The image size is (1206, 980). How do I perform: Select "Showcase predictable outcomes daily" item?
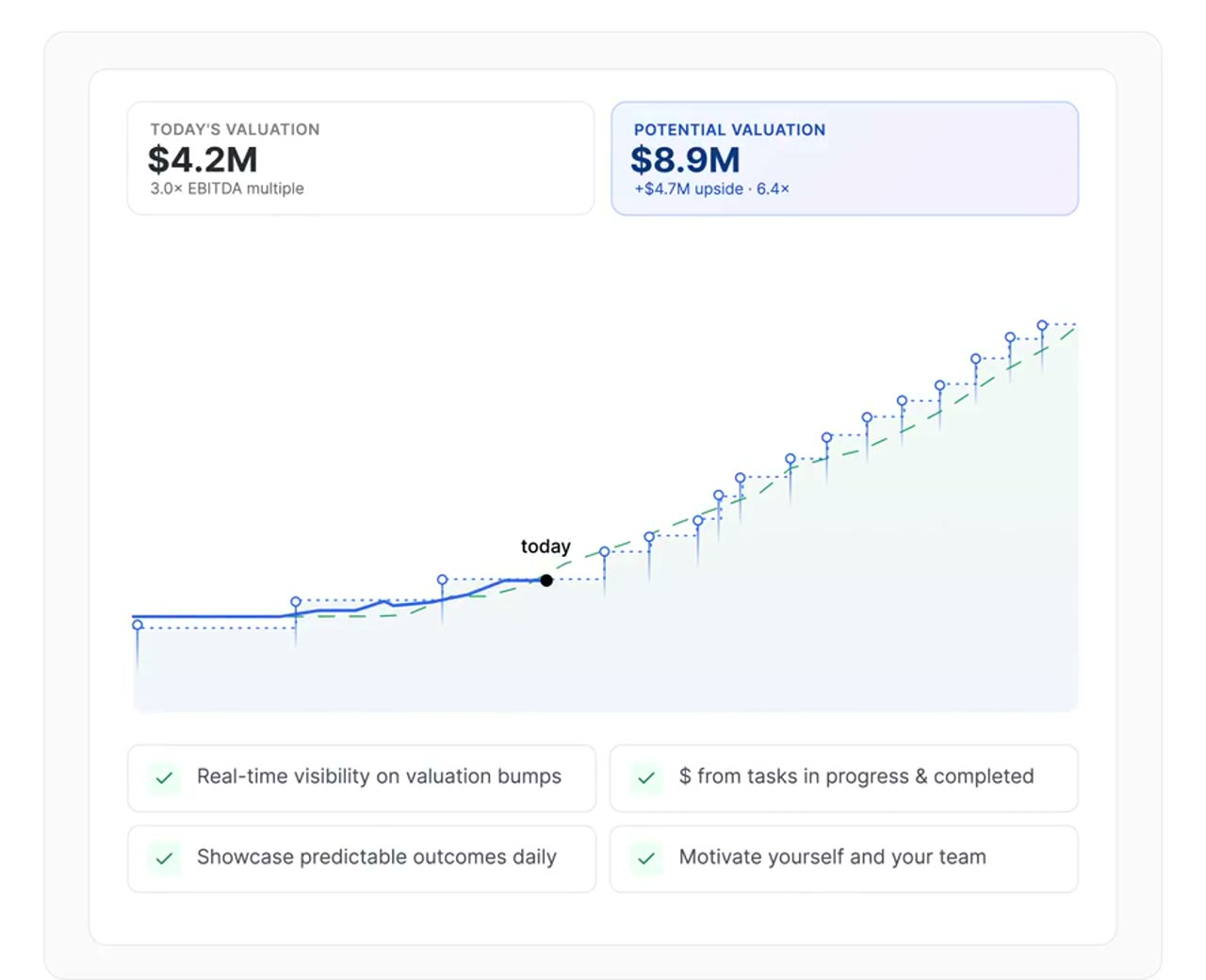pos(362,858)
